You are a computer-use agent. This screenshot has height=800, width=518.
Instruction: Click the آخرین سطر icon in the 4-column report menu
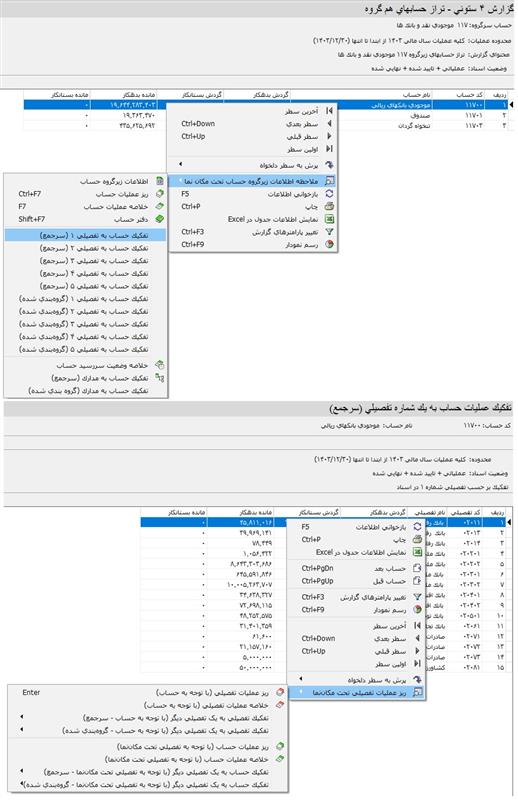(x=329, y=111)
